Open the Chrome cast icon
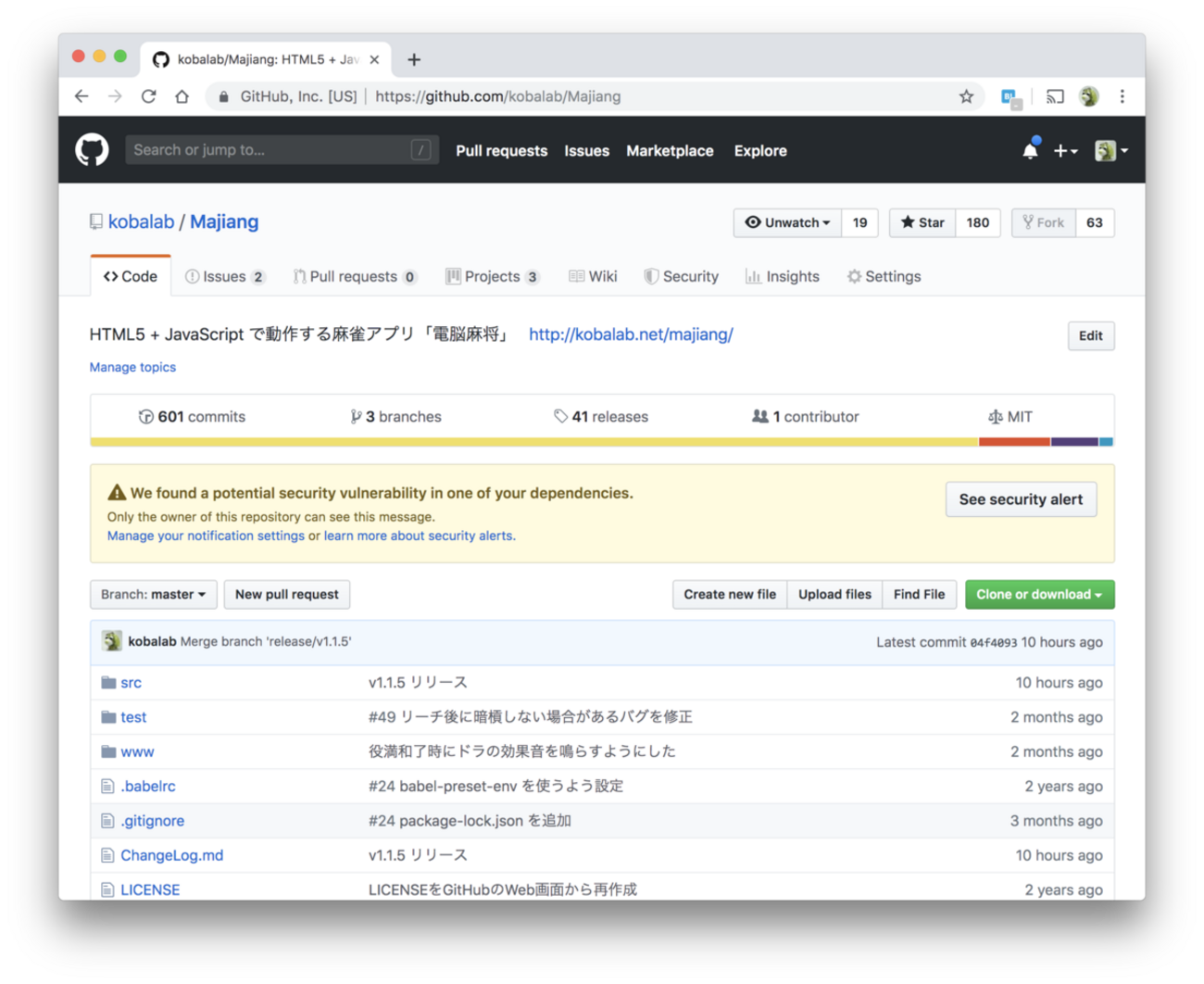The height and width of the screenshot is (984, 1204). coord(1055,96)
